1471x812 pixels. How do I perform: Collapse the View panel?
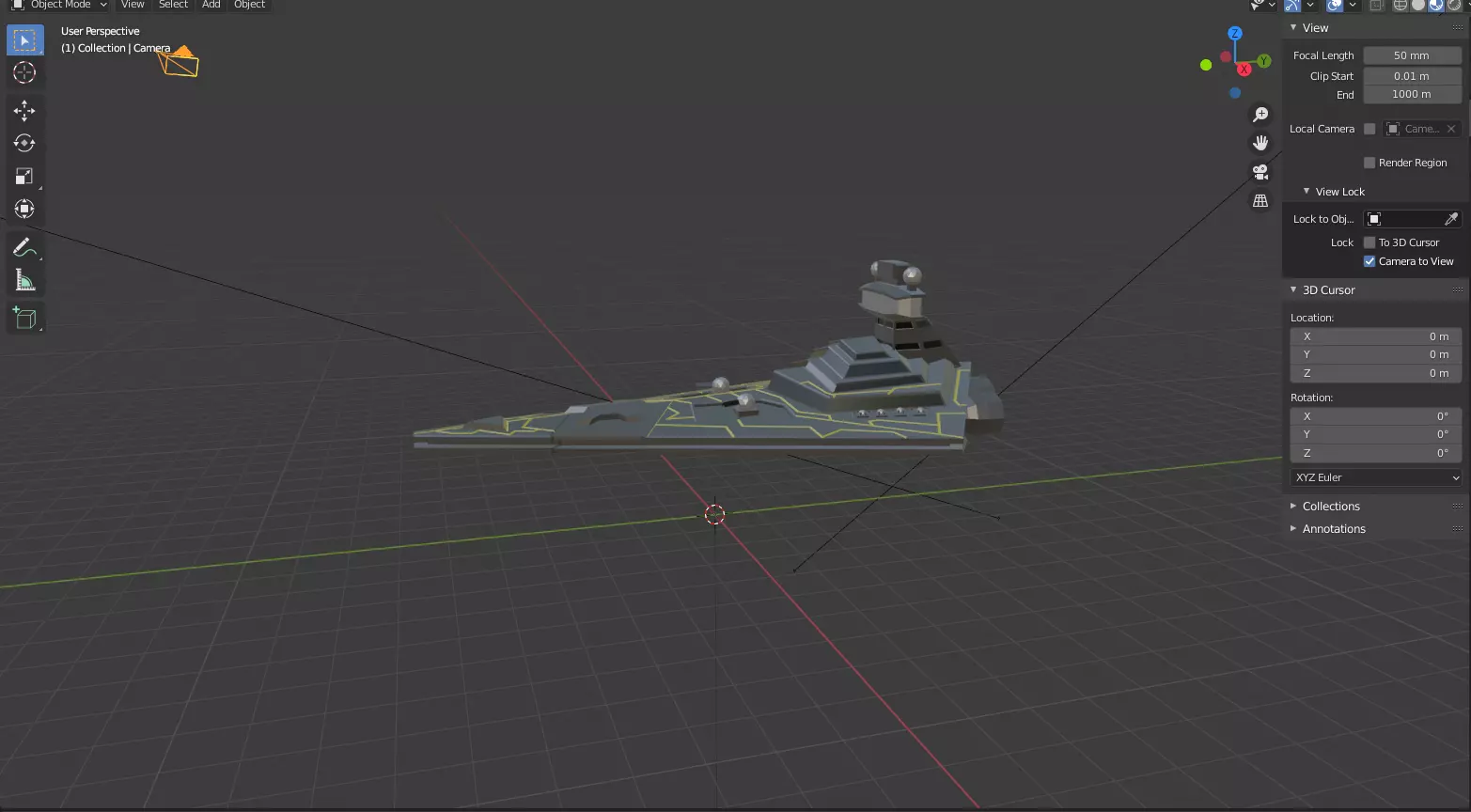[1293, 27]
